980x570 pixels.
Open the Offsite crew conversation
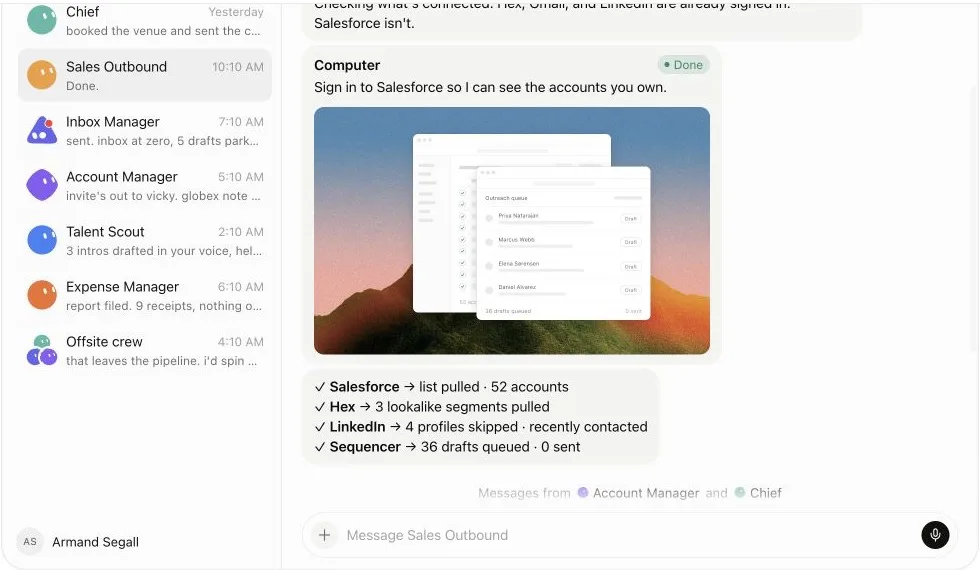pos(145,351)
